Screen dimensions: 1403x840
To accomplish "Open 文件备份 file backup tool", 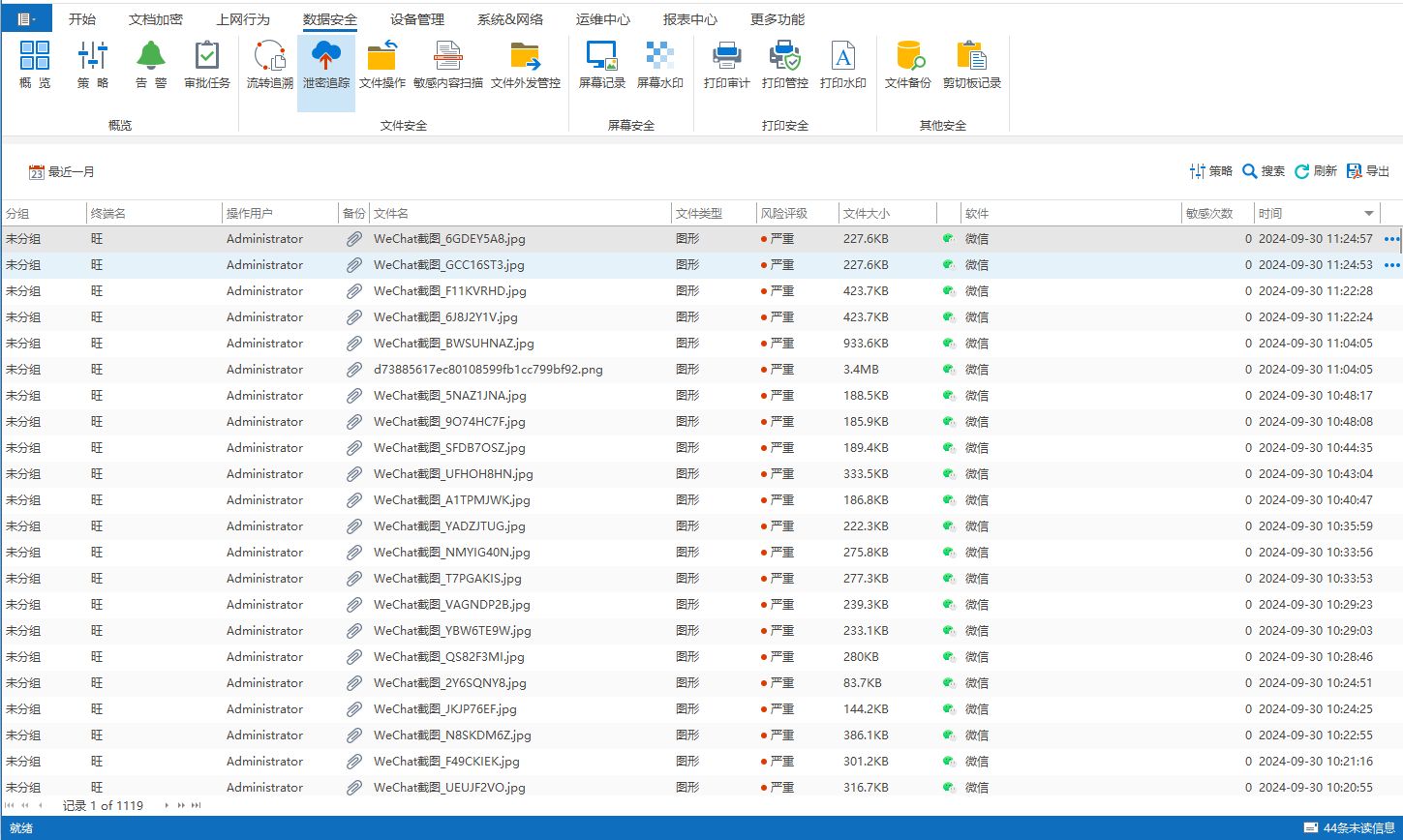I will (908, 66).
